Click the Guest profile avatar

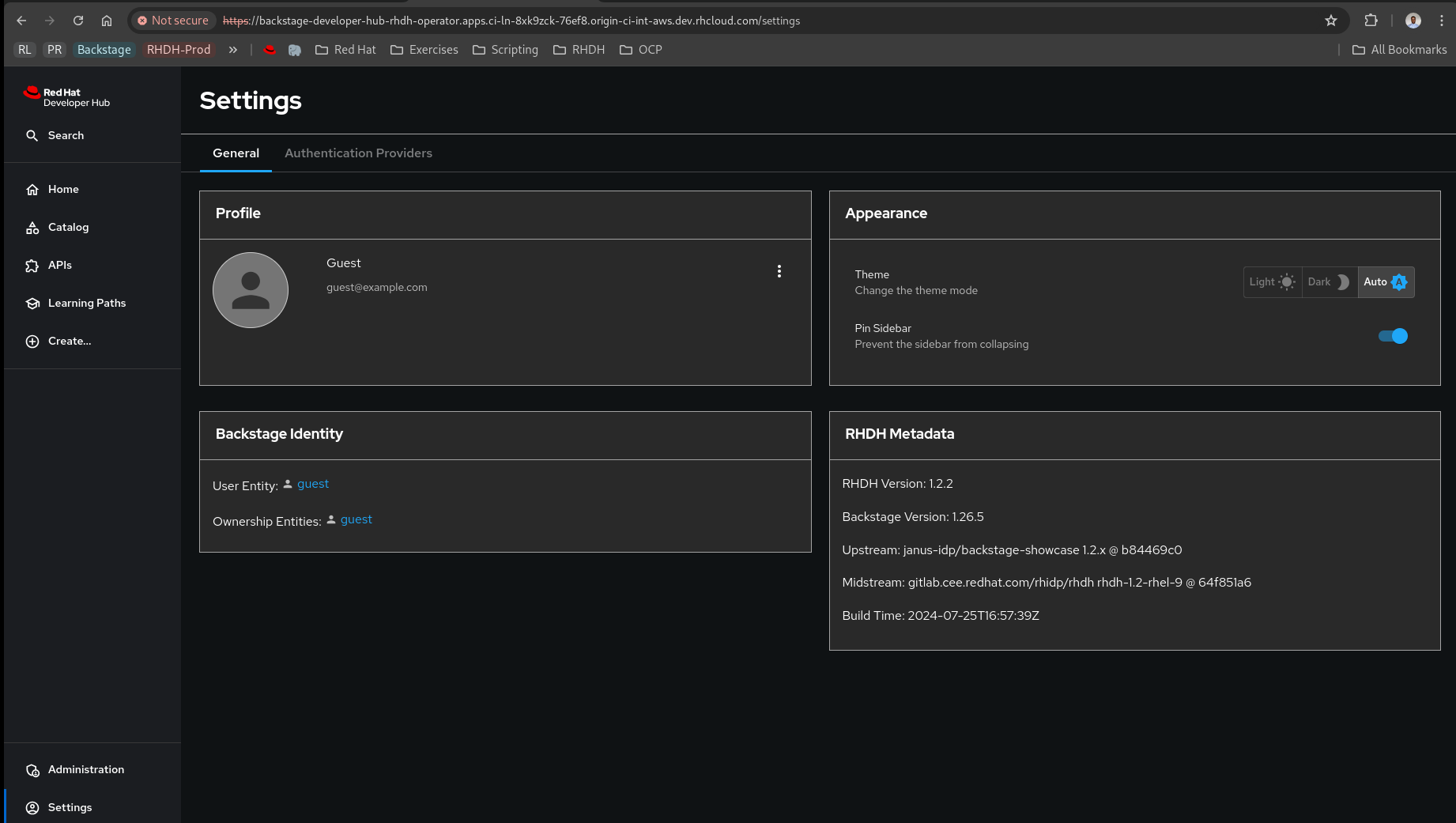tap(251, 290)
